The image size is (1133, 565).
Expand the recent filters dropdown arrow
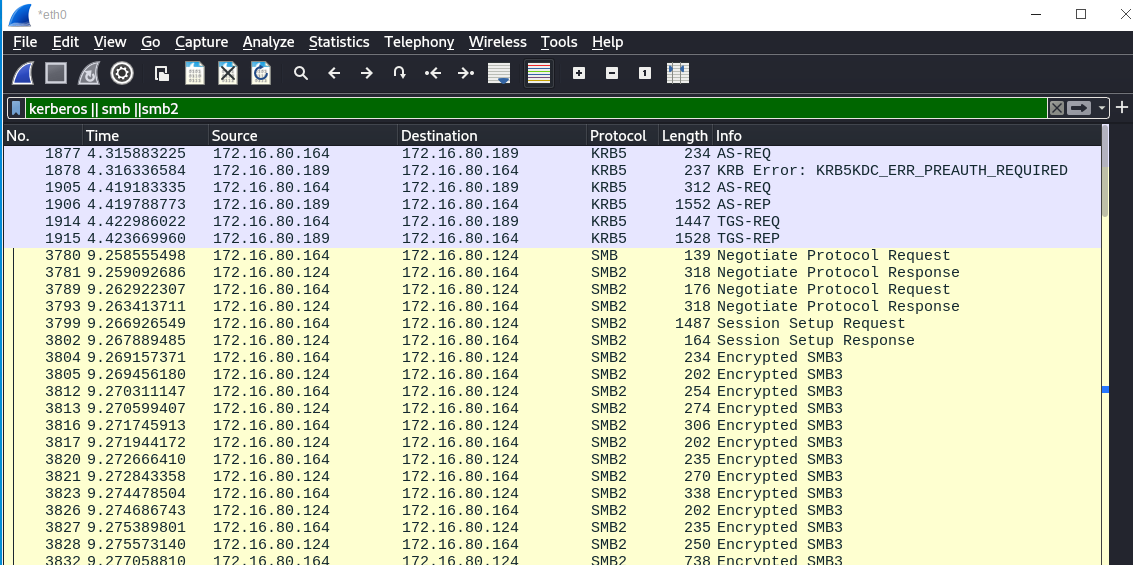(1102, 108)
